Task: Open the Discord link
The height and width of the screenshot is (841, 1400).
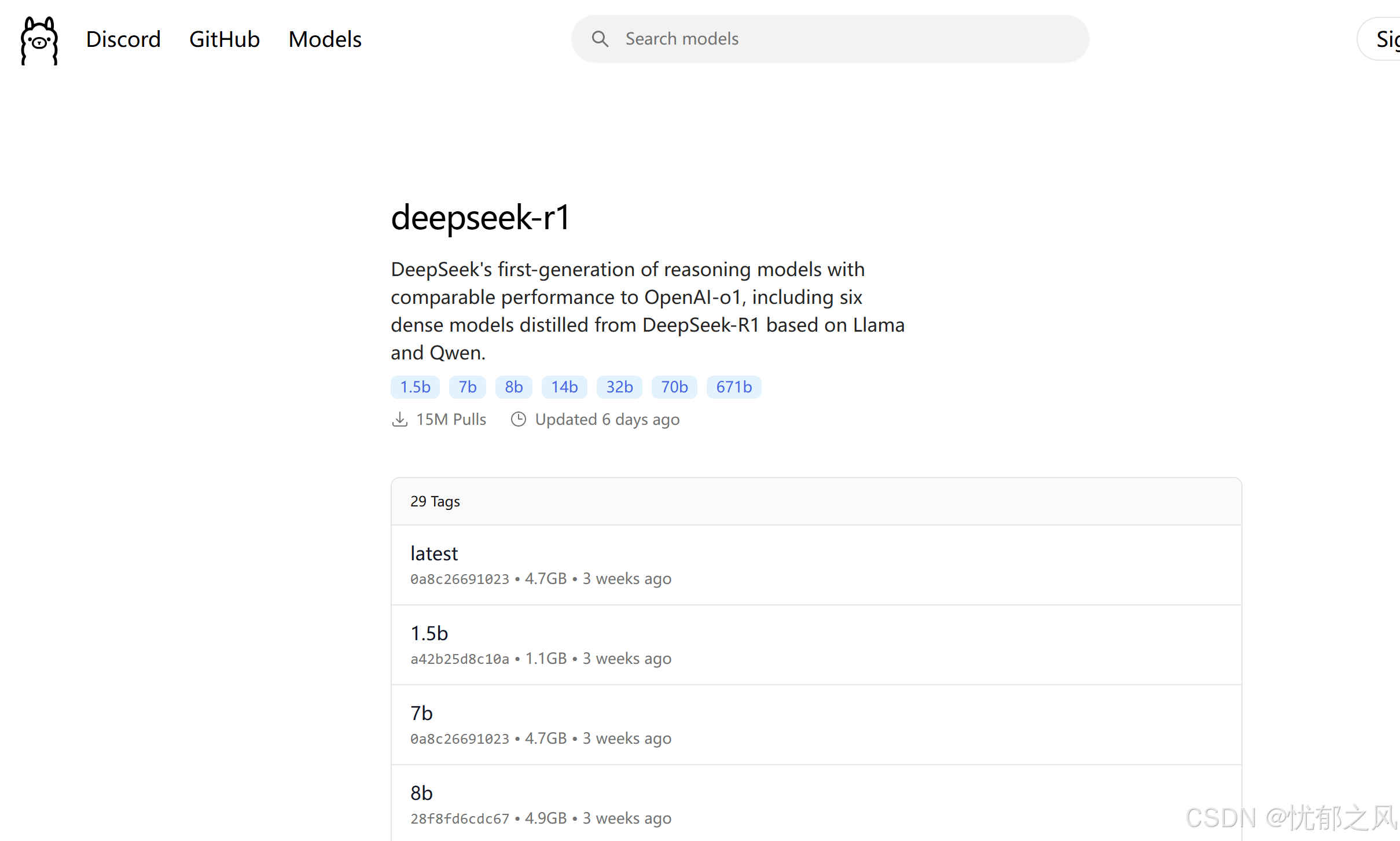Action: 123,39
